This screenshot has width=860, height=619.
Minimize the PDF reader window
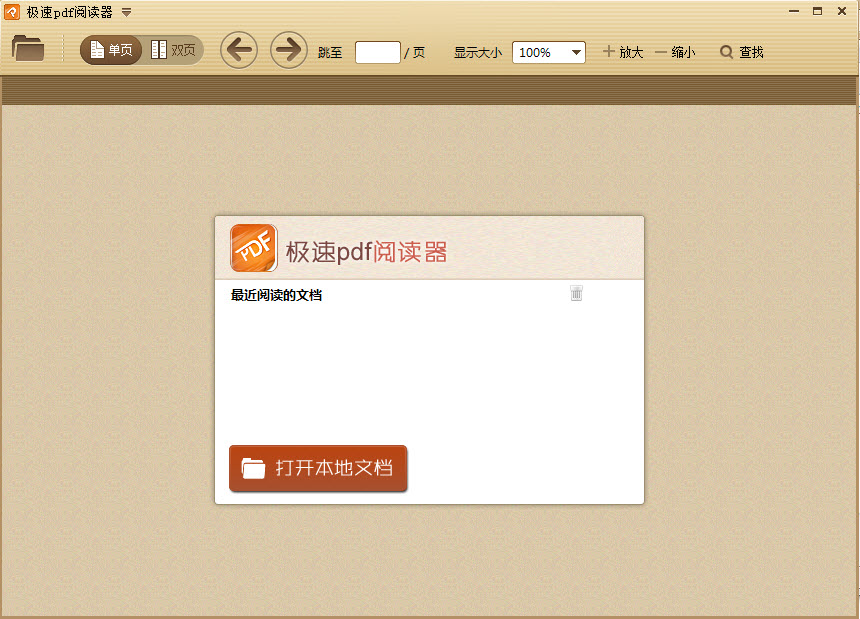pos(794,11)
